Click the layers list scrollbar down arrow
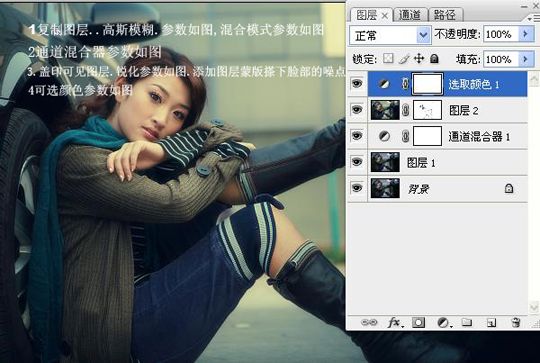 533,306
